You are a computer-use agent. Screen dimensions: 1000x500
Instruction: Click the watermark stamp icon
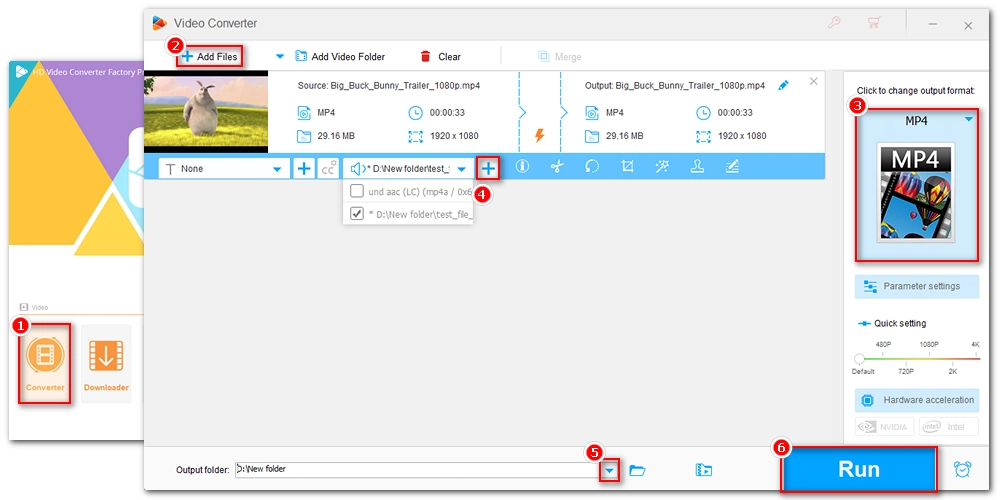(697, 168)
